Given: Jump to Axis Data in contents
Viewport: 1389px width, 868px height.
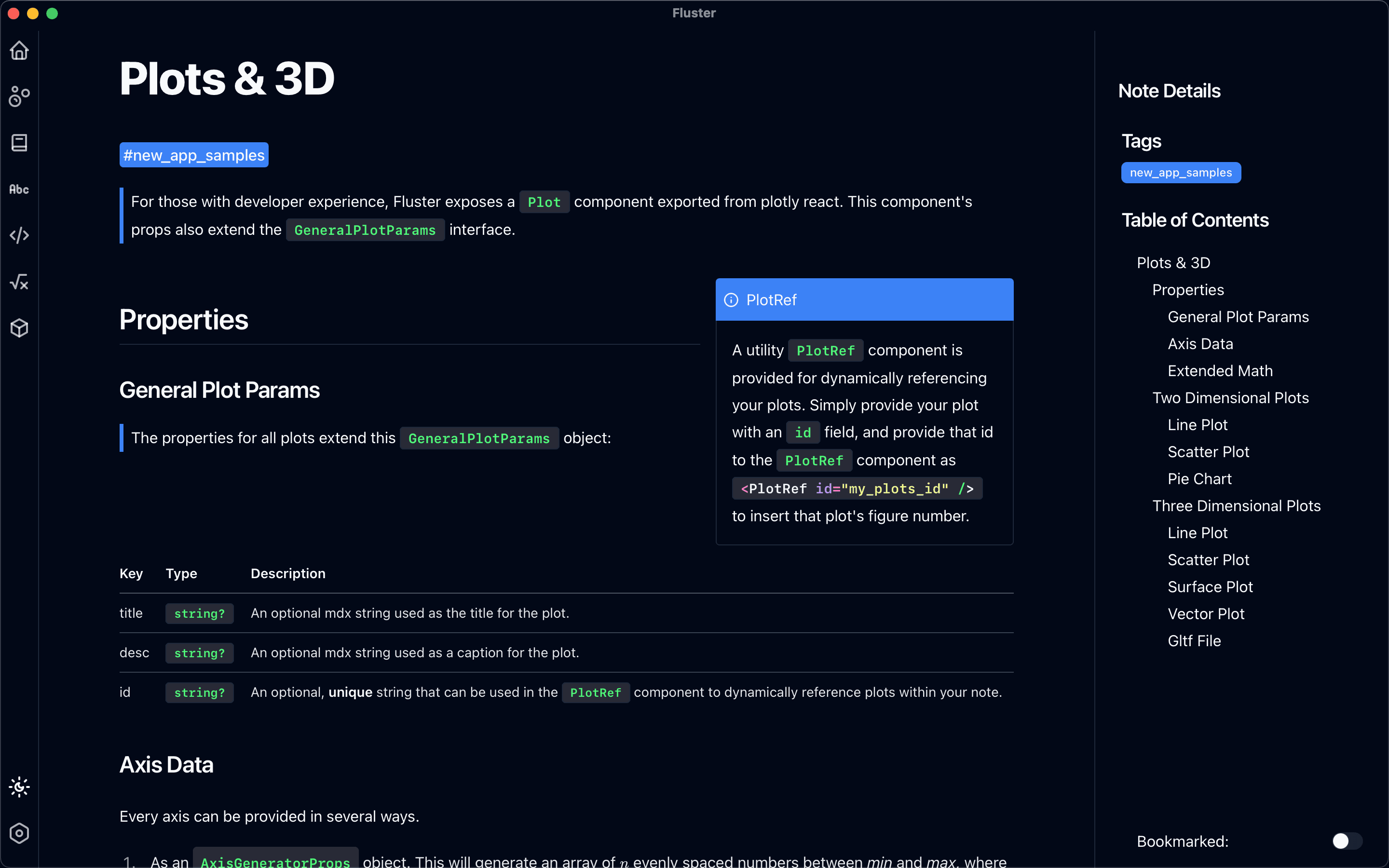Looking at the screenshot, I should 1200,344.
